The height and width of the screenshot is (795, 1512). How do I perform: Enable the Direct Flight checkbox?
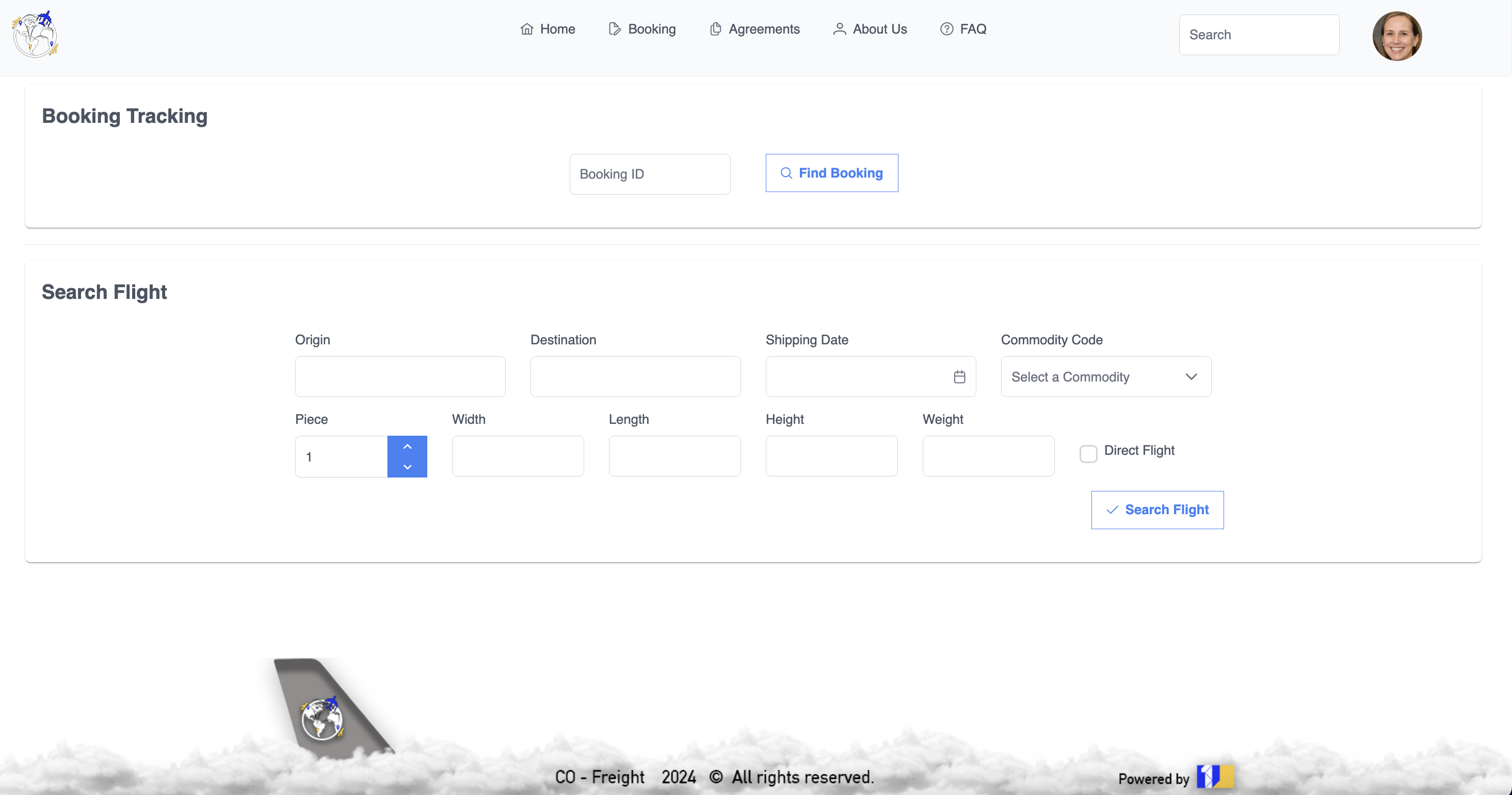tap(1088, 453)
